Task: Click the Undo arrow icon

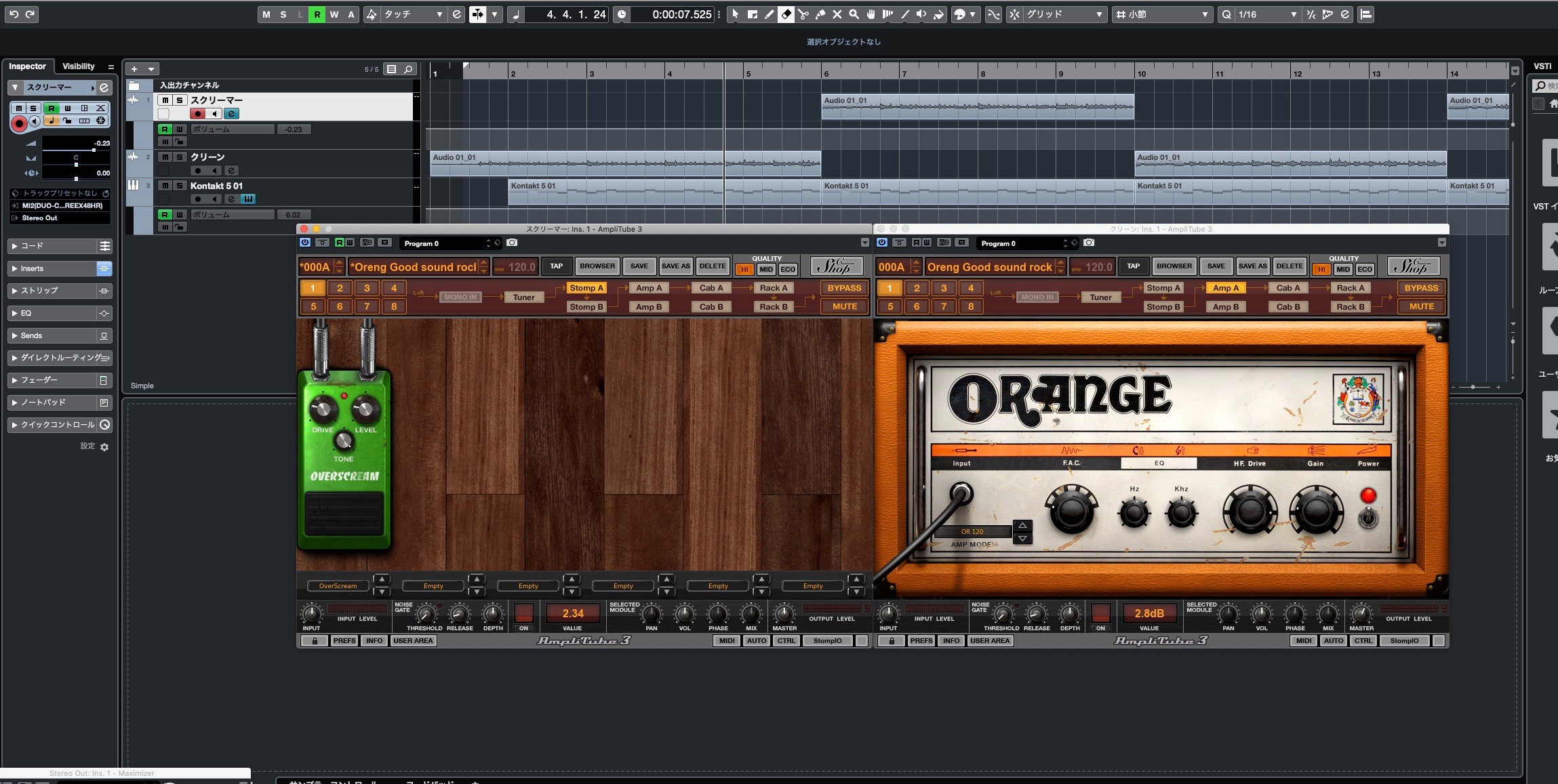Action: click(x=14, y=14)
